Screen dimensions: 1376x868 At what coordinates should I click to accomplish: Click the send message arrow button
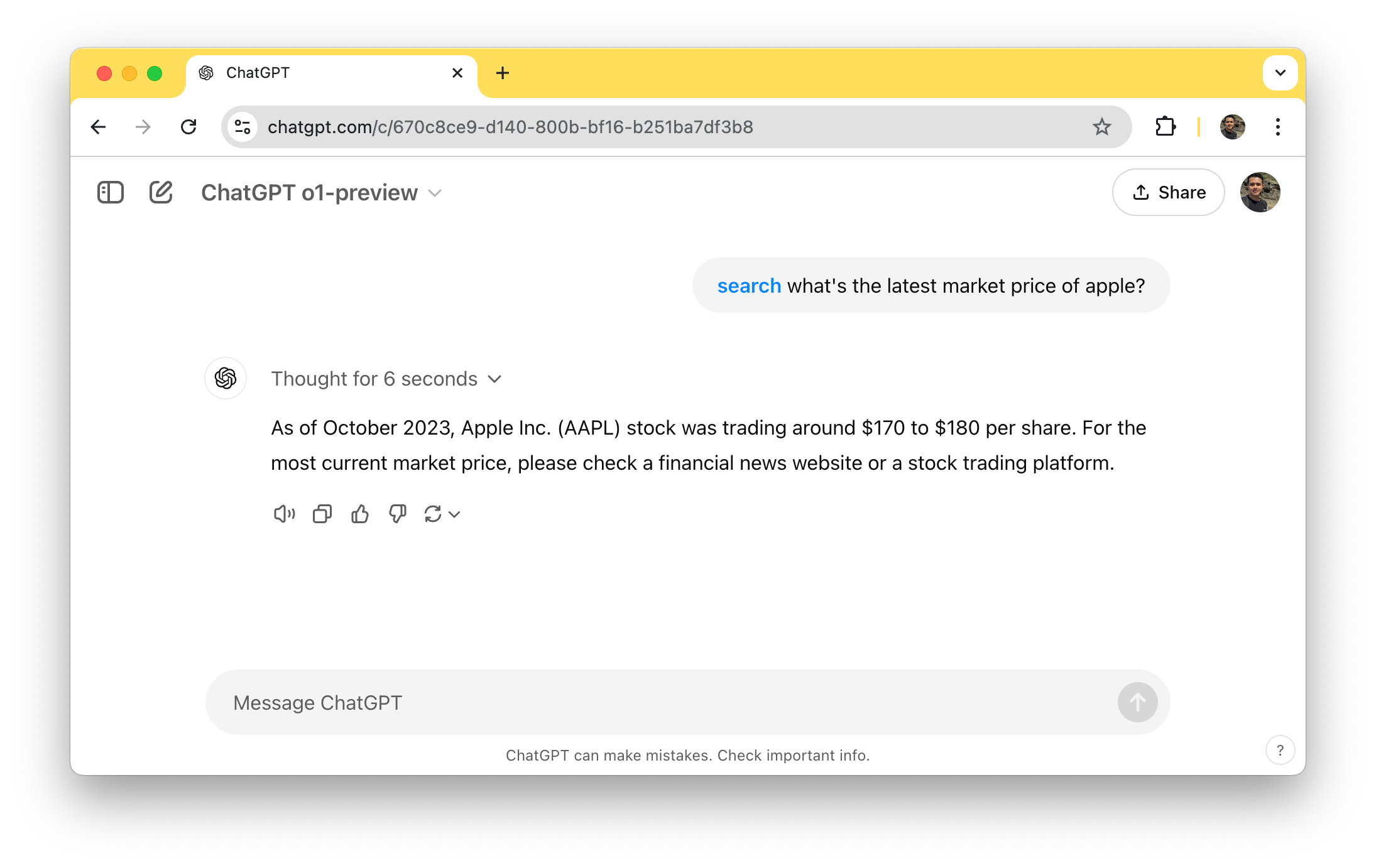pos(1137,702)
